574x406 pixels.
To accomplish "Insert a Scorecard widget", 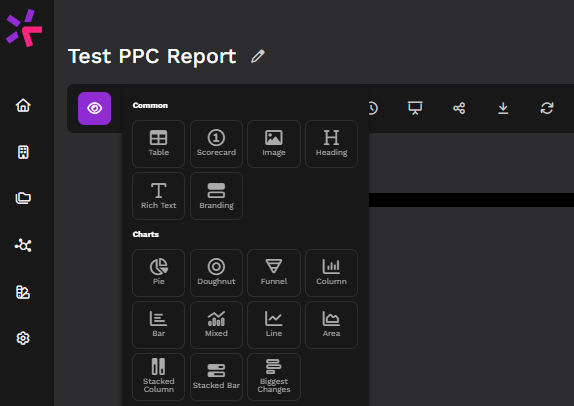I will pos(216,144).
